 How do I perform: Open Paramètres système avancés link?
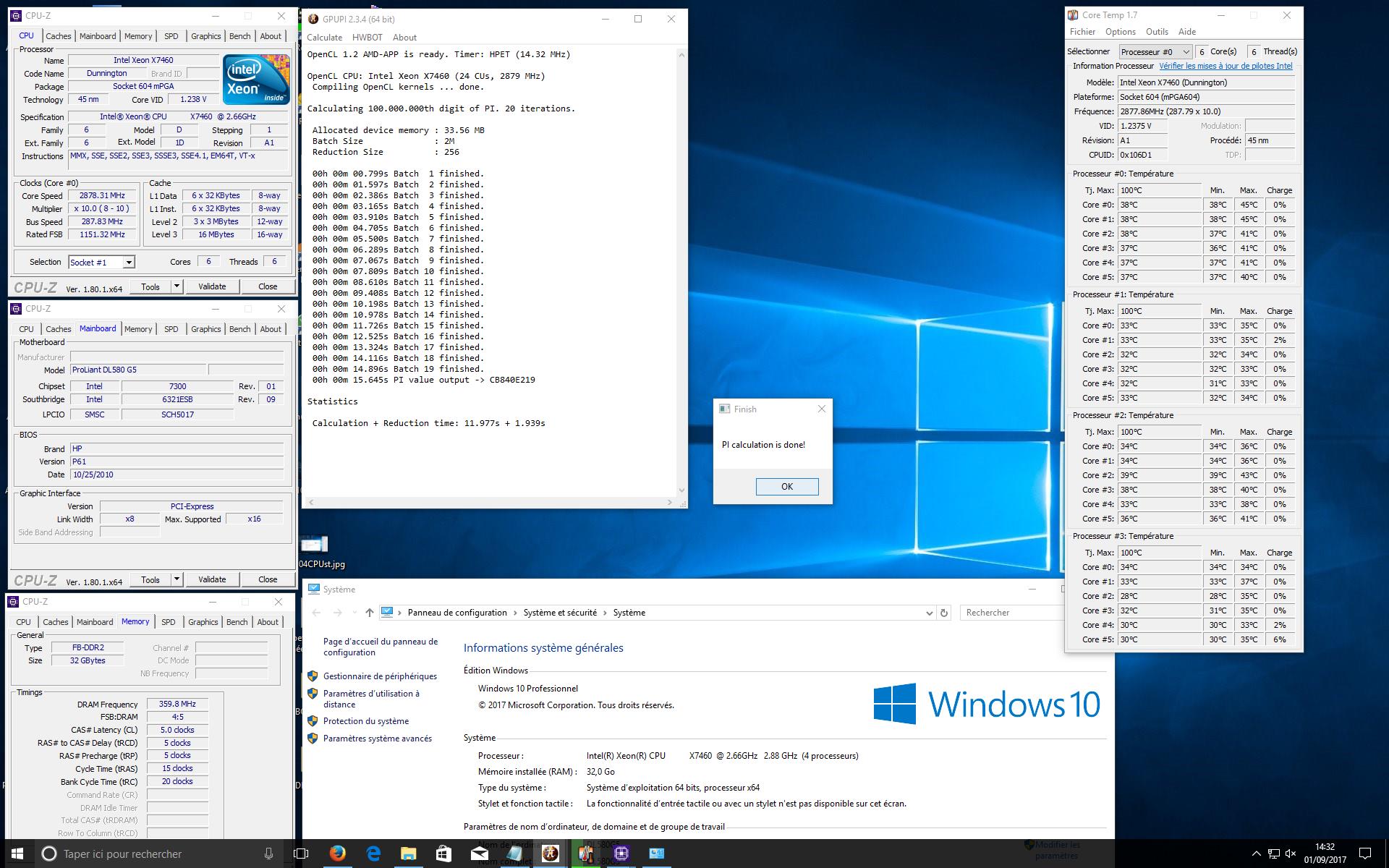pos(378,739)
